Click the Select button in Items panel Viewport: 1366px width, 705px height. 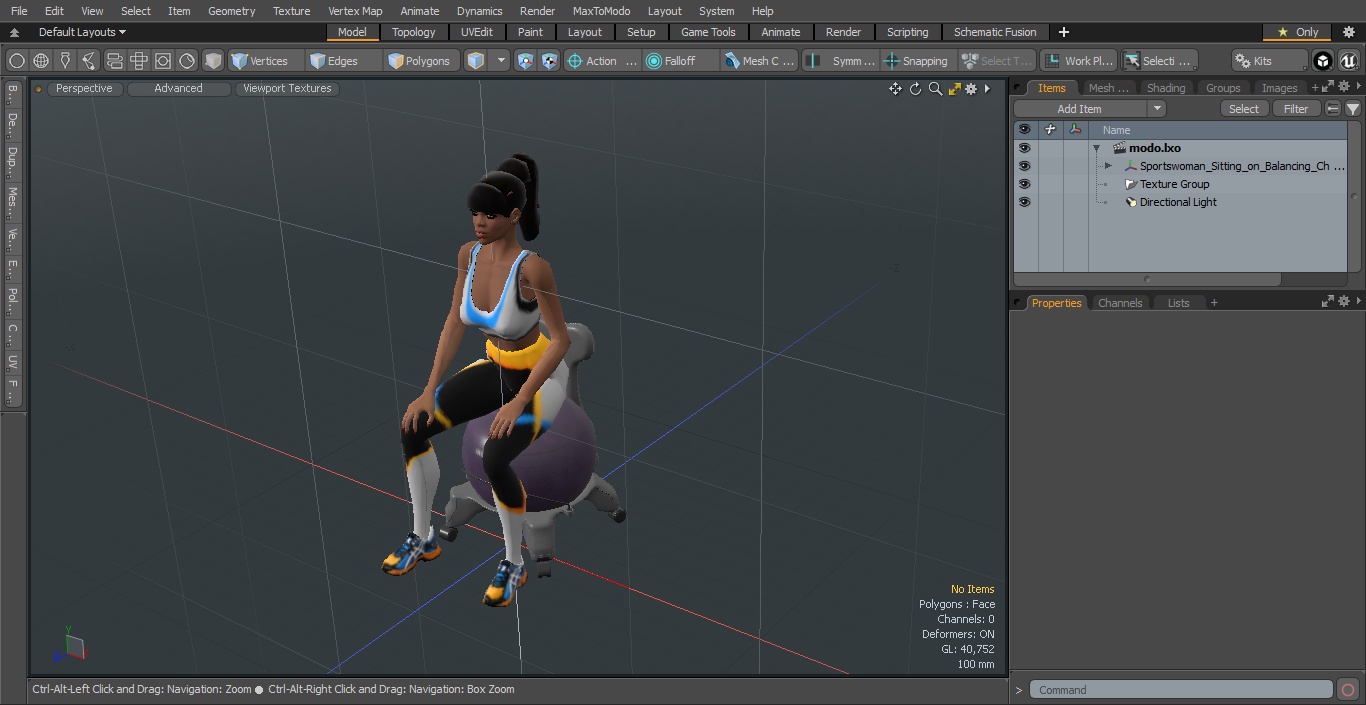click(1244, 109)
